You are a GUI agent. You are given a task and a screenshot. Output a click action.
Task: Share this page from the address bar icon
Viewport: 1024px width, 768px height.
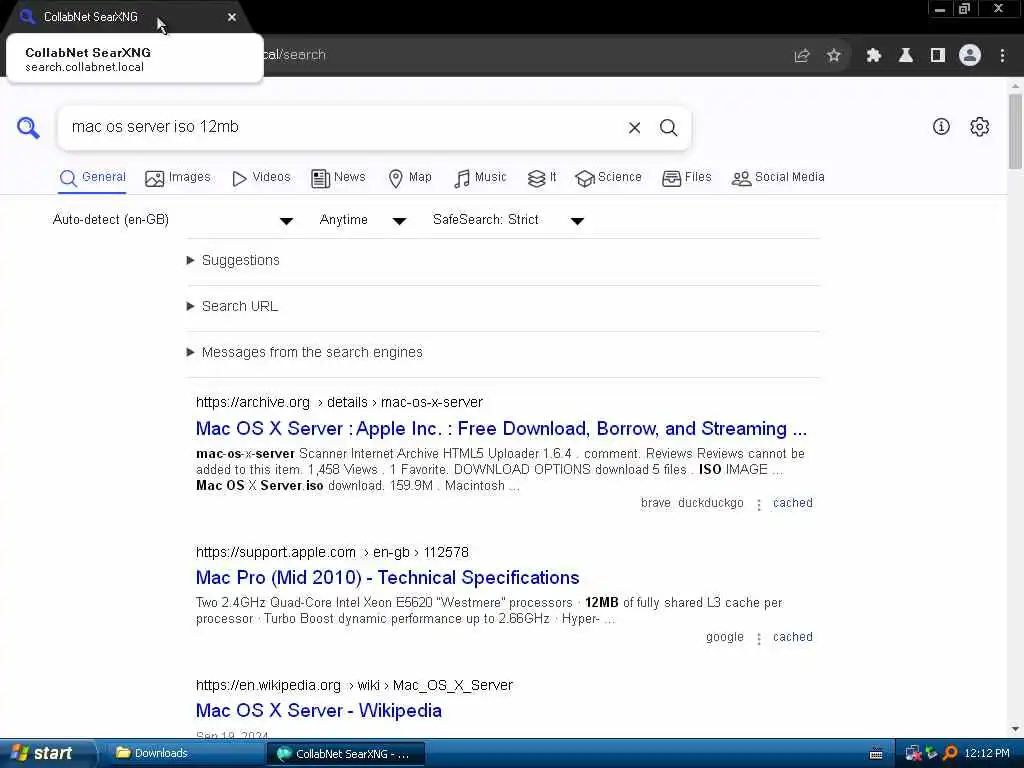pyautogui.click(x=801, y=56)
